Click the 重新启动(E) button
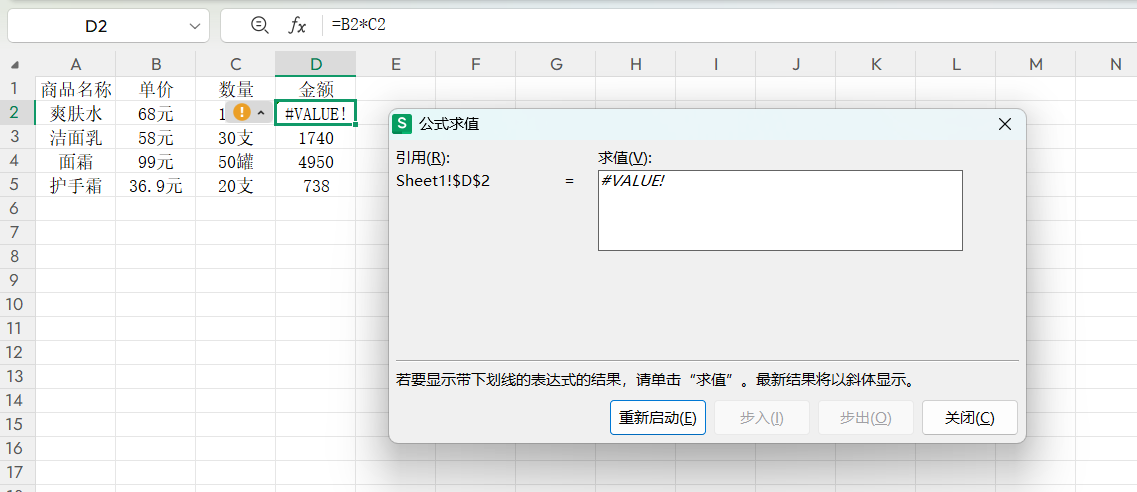 [658, 418]
